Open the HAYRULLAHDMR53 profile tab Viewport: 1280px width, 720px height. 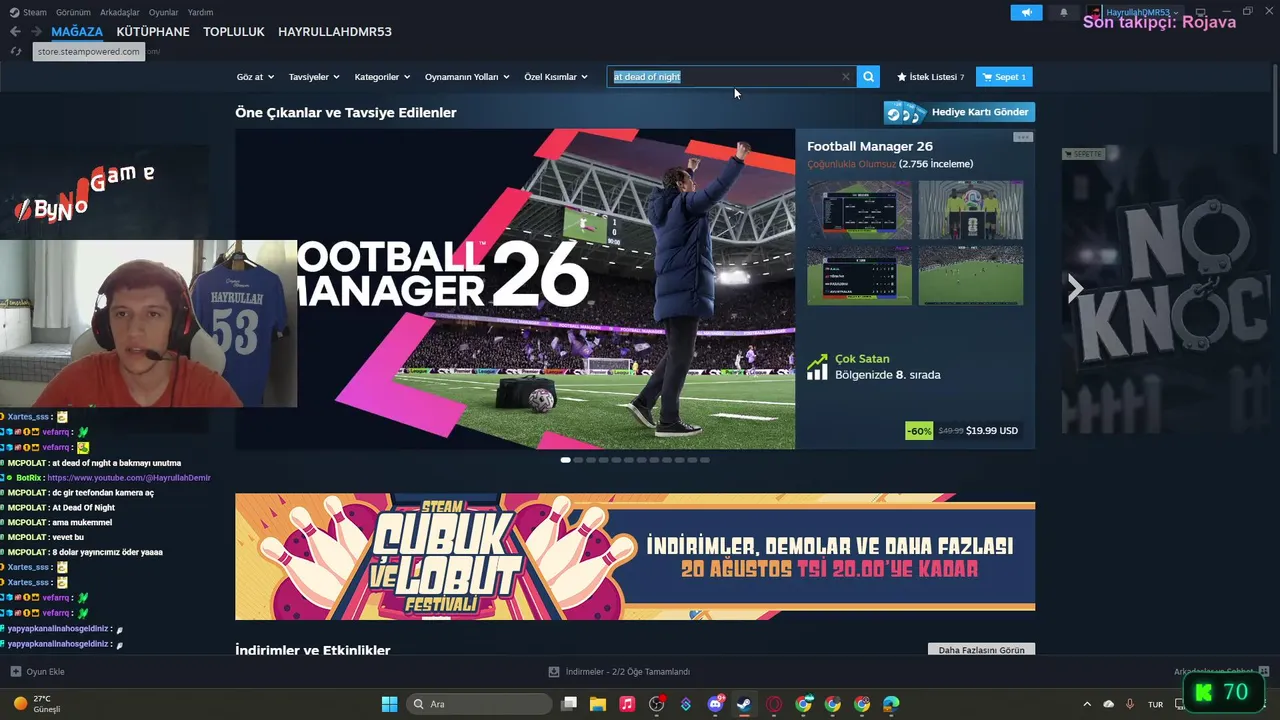click(335, 32)
